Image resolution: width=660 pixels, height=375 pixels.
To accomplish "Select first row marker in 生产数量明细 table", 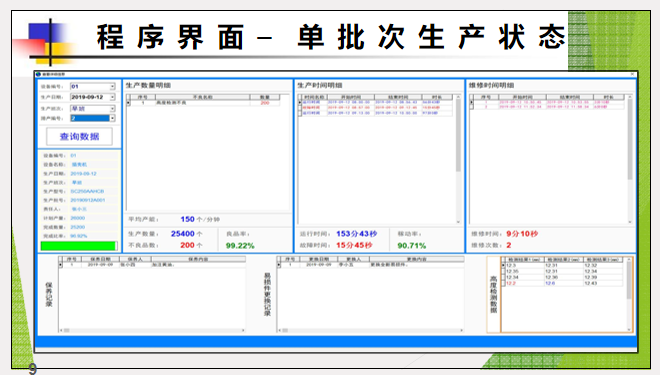I will tap(129, 103).
